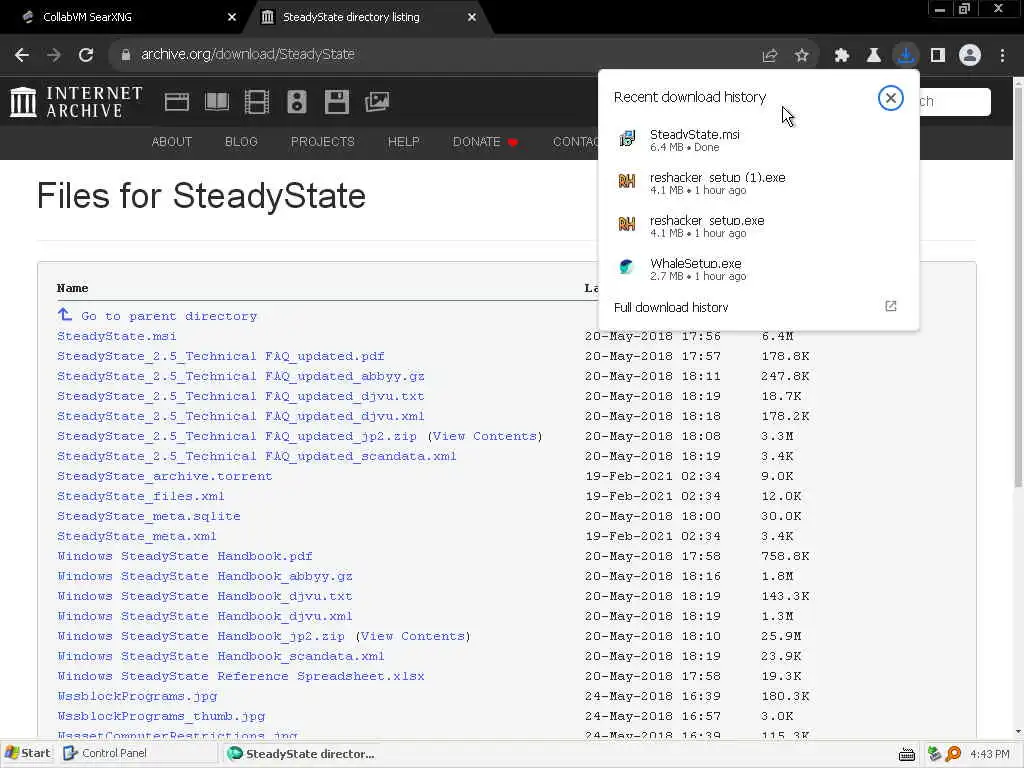
Task: Click the Name column header
Action: [72, 288]
